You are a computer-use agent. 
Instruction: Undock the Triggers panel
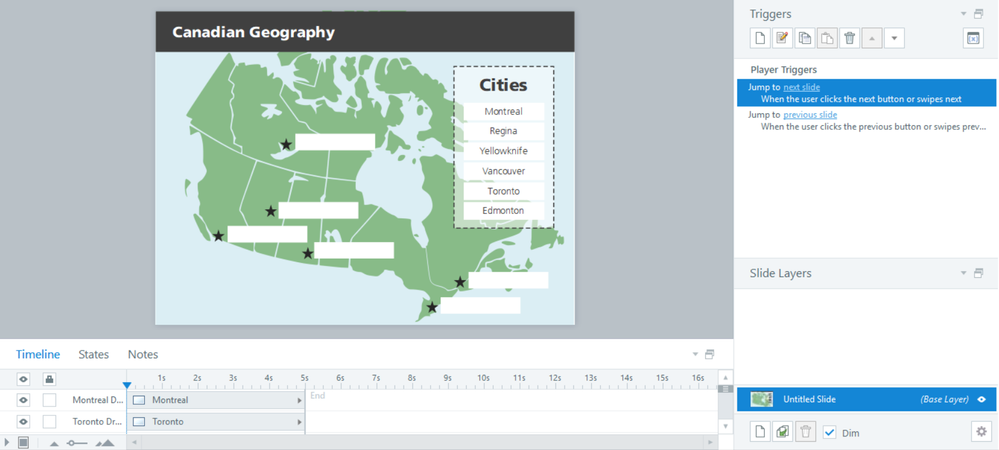click(979, 13)
